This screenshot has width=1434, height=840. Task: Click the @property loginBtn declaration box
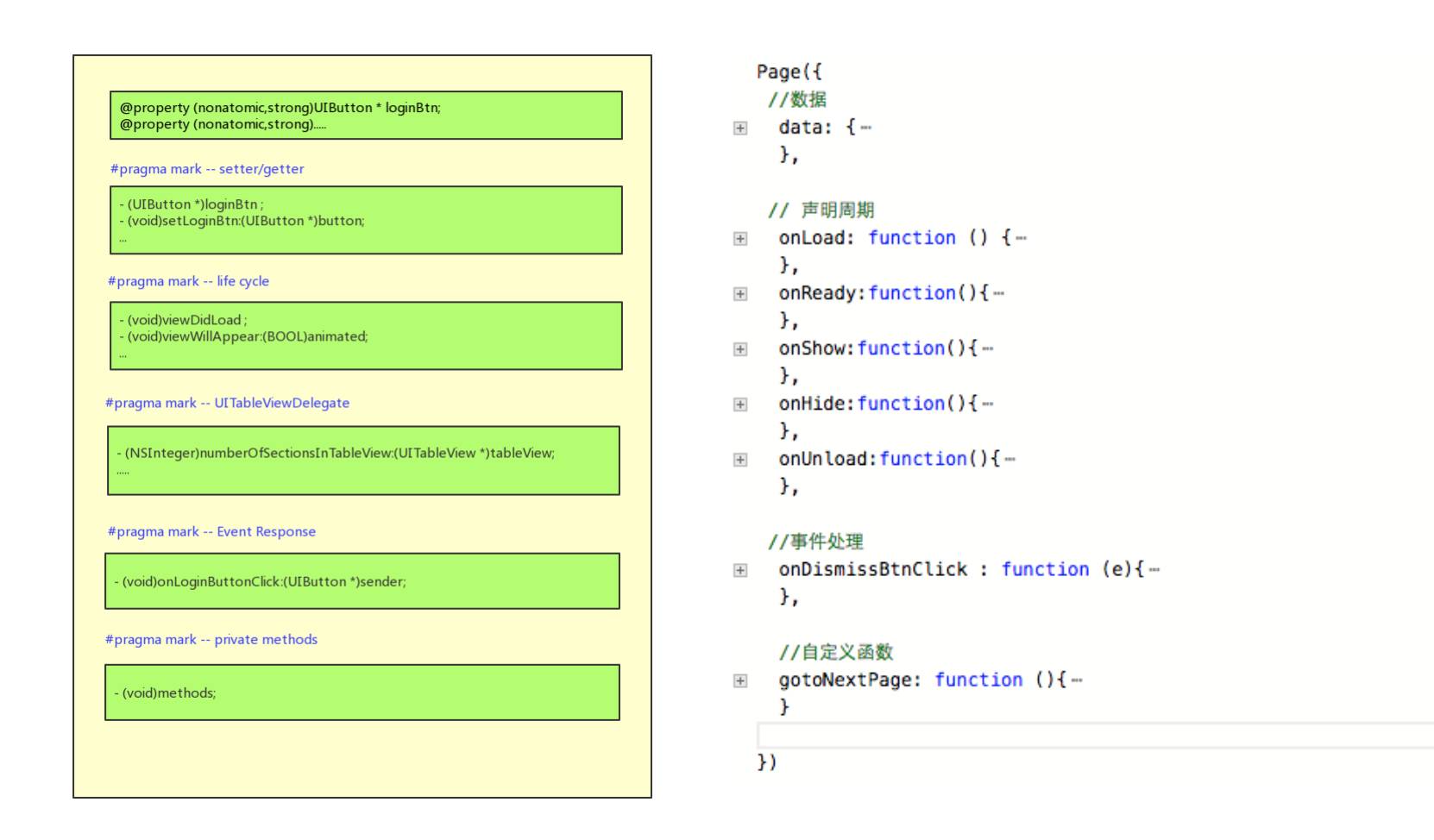366,116
